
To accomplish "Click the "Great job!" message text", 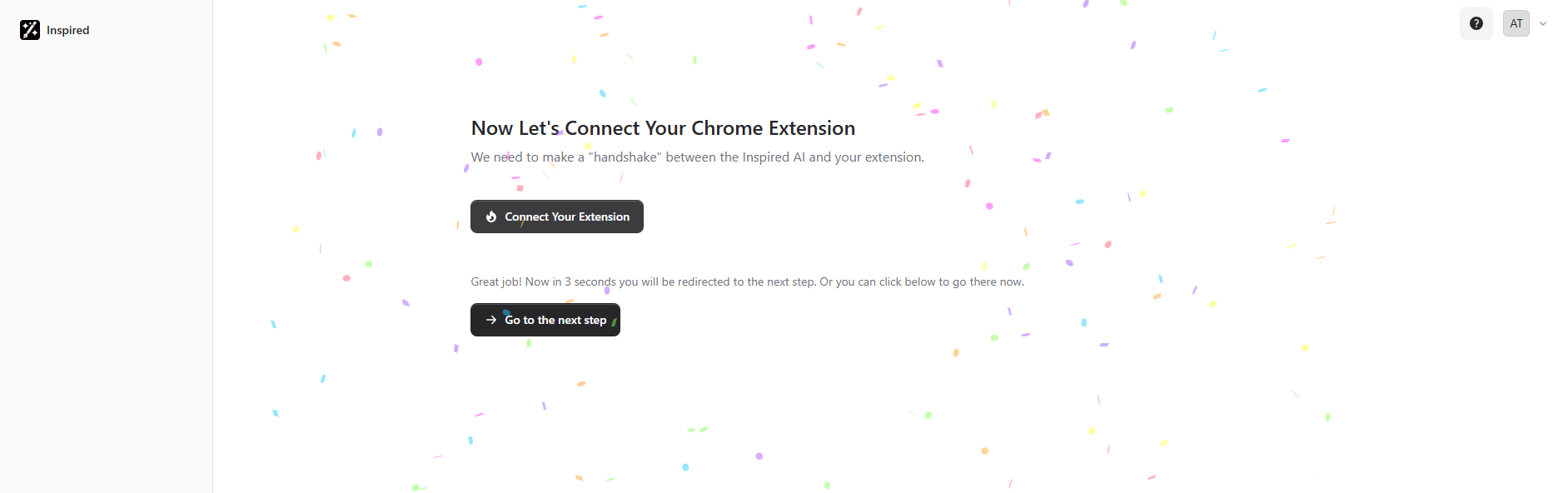I will pos(496,281).
